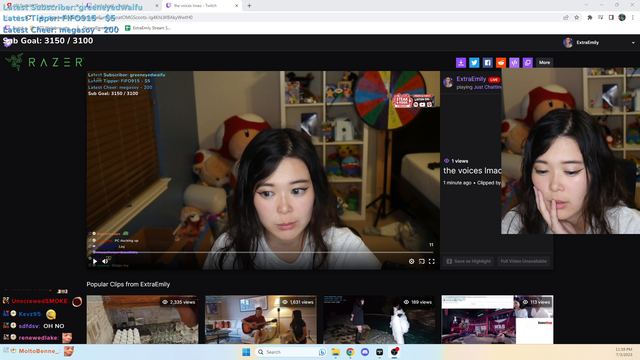
Task: Click the share page icon in address bar
Action: [x=566, y=18]
